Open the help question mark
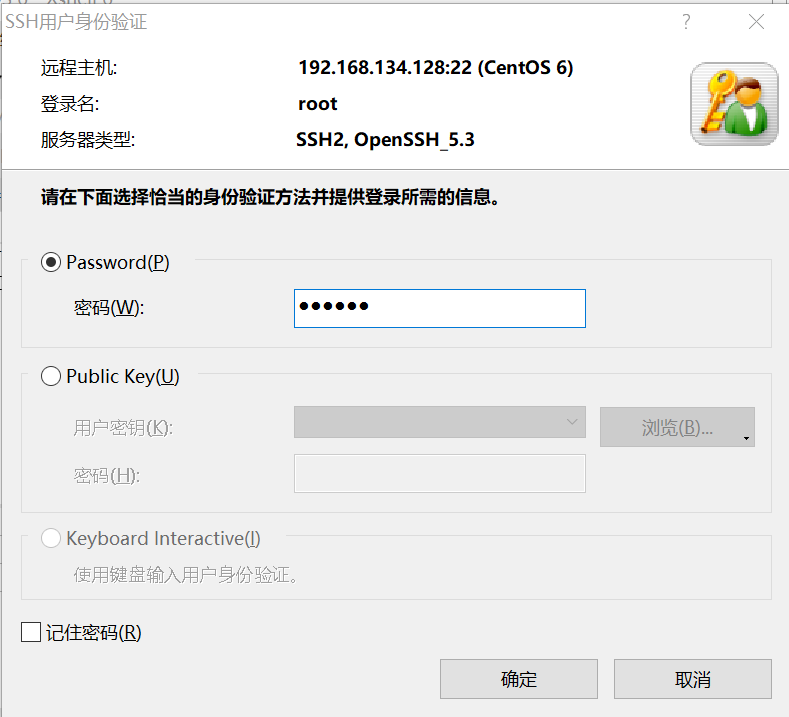Screen dimensions: 789x717 [686, 22]
